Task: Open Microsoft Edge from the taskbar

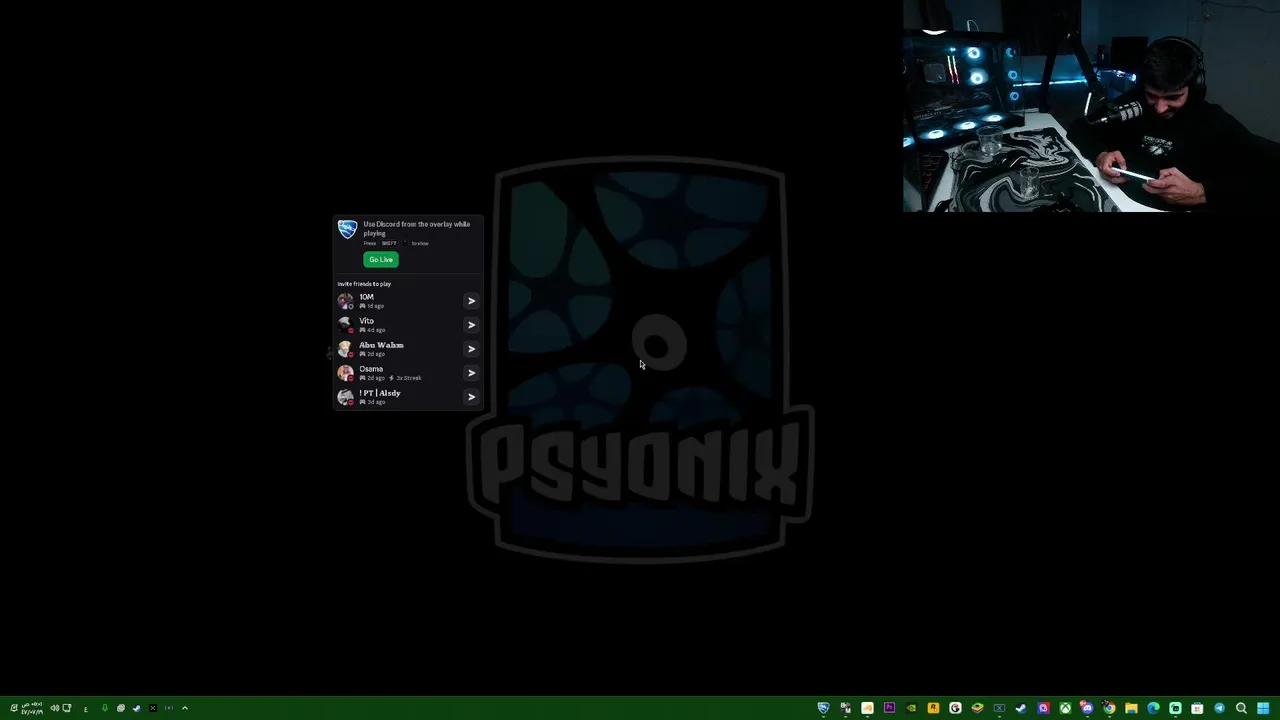Action: point(1153,708)
